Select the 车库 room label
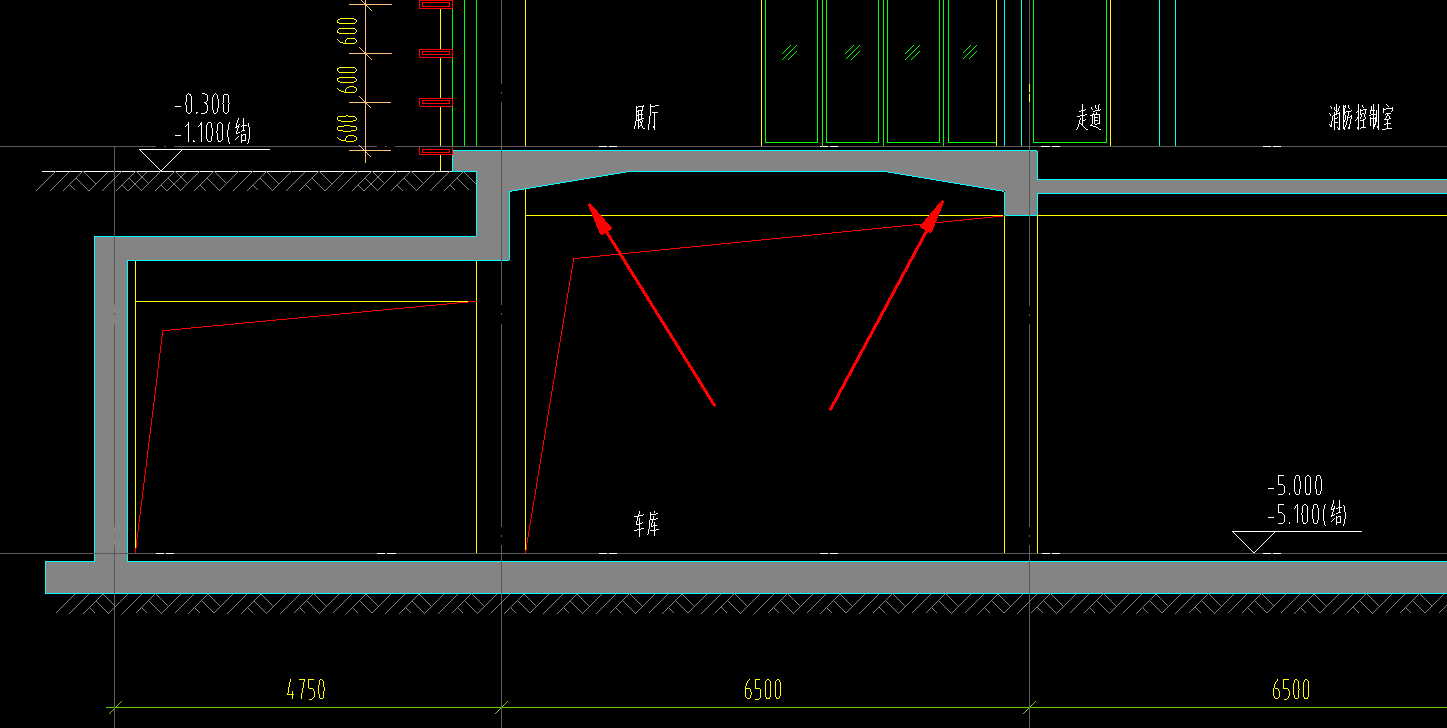The image size is (1447, 728). (x=646, y=524)
